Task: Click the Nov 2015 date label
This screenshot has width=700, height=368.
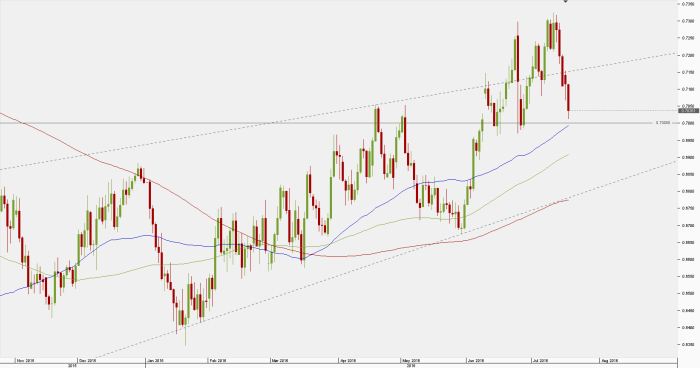Action: pyautogui.click(x=25, y=360)
